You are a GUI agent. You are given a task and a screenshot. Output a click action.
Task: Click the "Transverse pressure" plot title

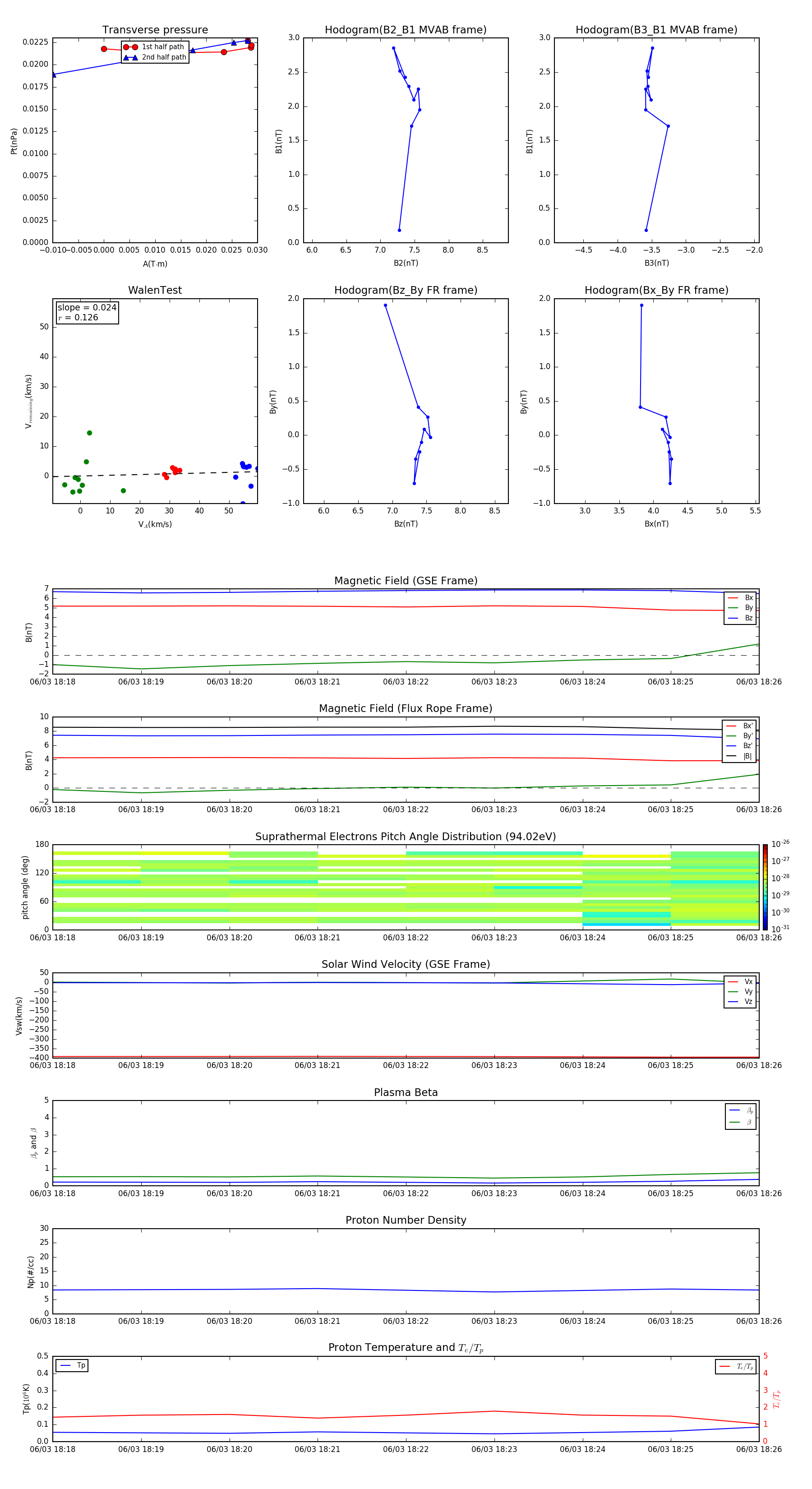155,30
